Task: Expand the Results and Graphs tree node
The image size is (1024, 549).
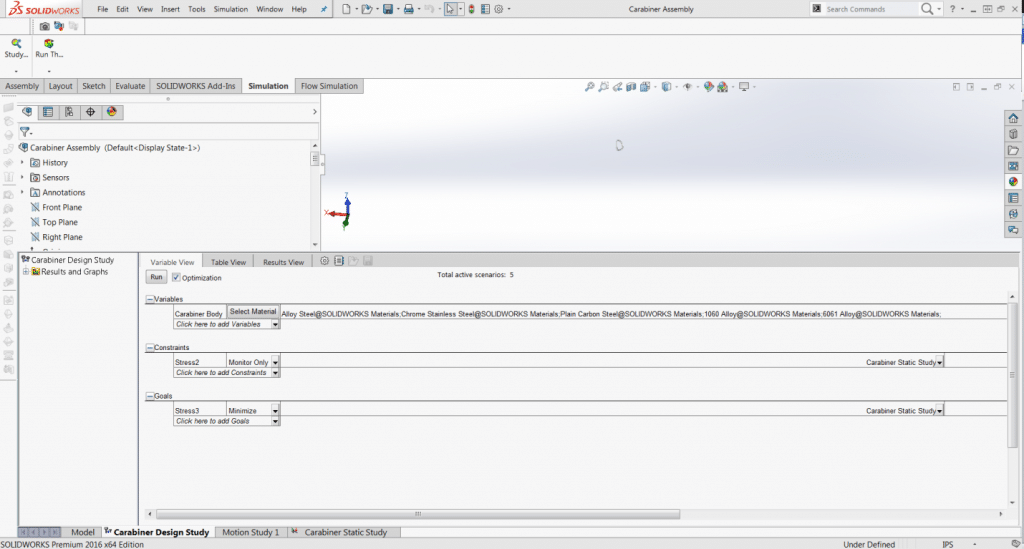Action: tap(27, 272)
